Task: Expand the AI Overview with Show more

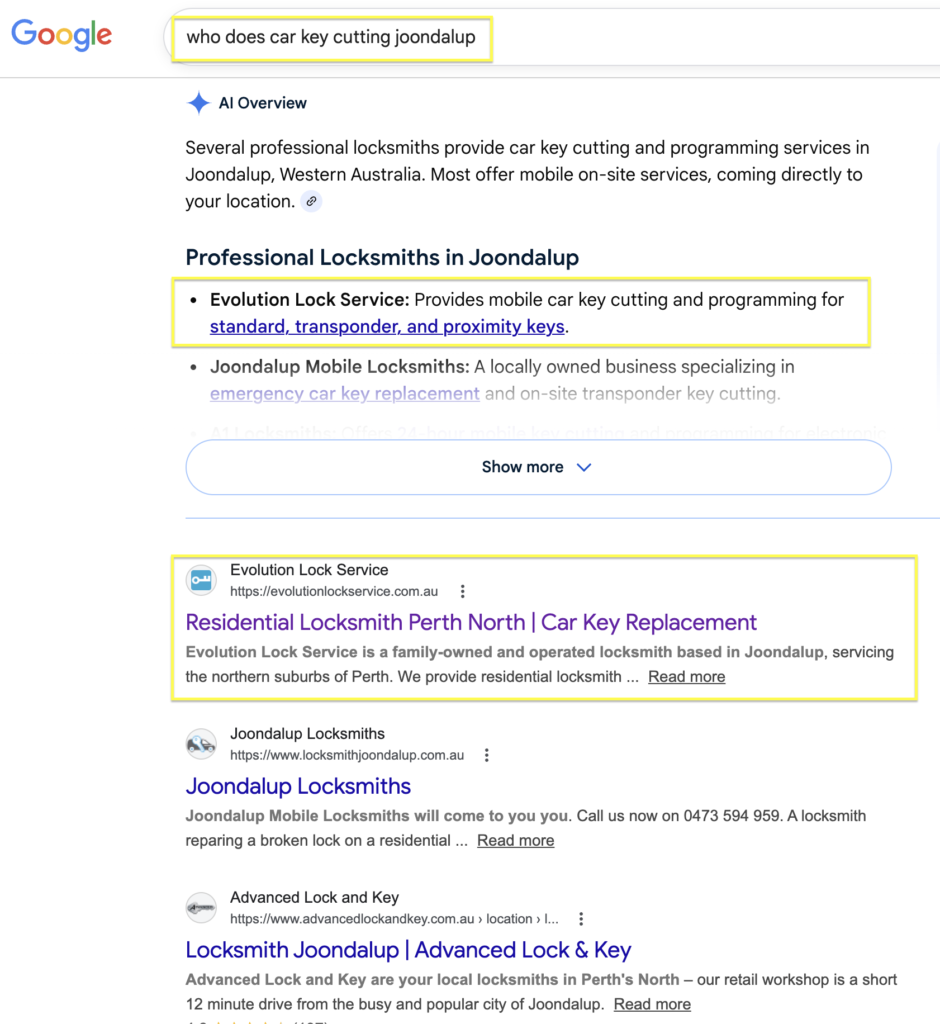Action: click(538, 467)
